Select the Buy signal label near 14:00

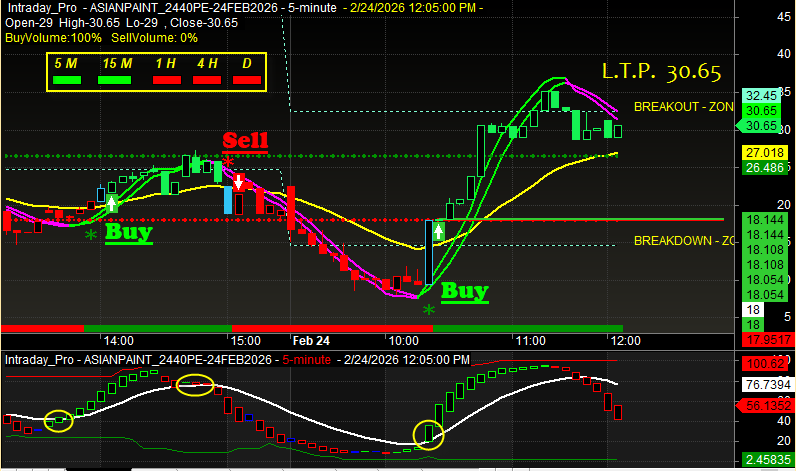tap(129, 232)
